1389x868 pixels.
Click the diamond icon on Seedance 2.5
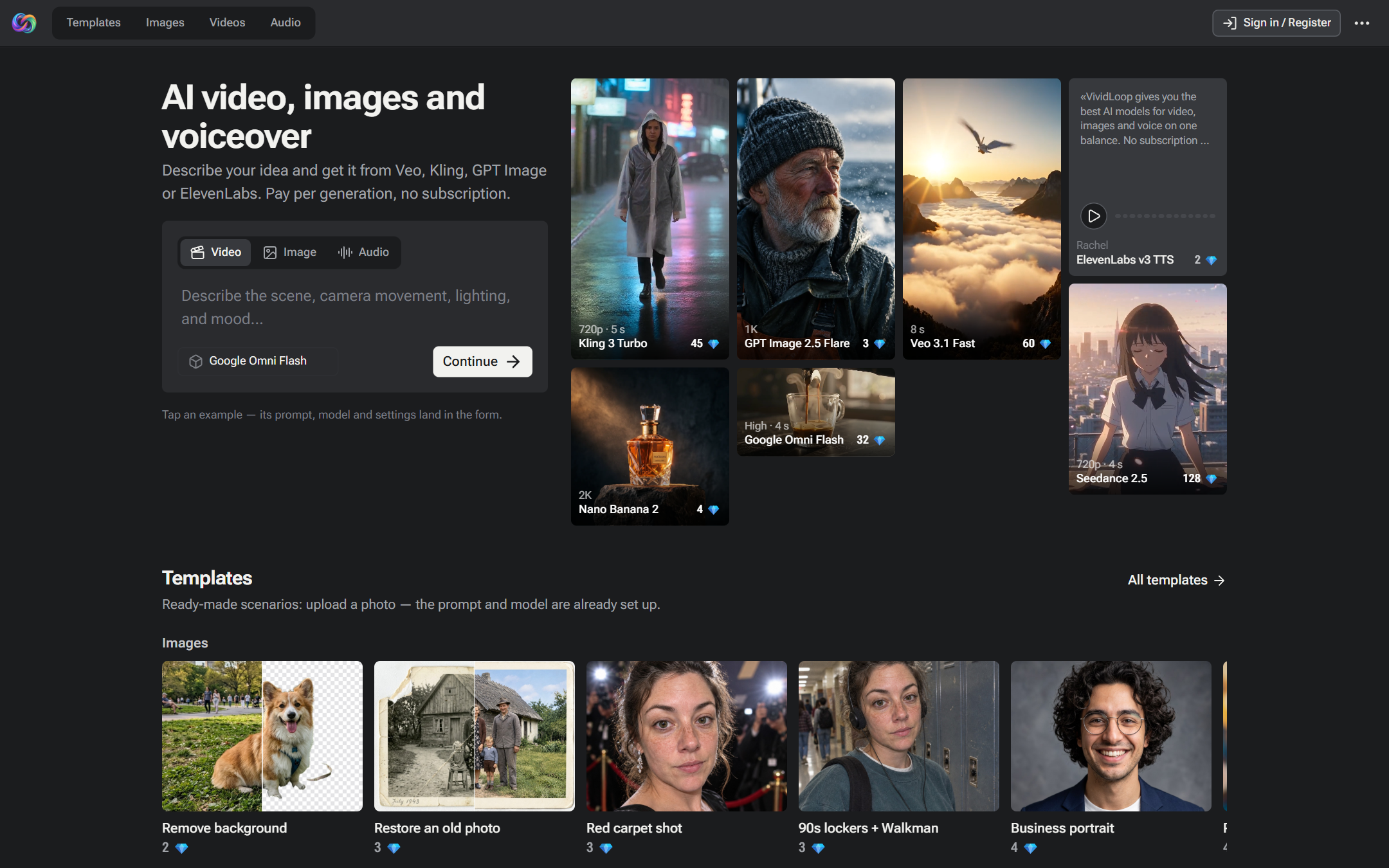coord(1211,479)
